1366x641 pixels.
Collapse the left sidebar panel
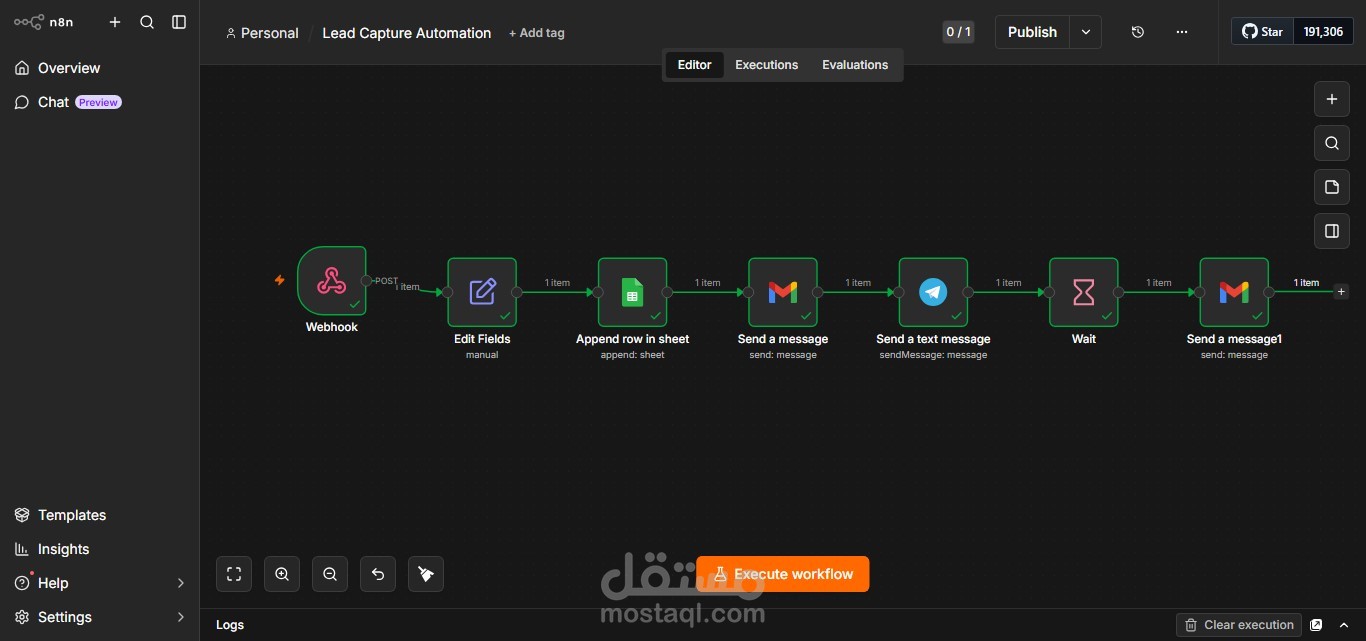point(179,22)
